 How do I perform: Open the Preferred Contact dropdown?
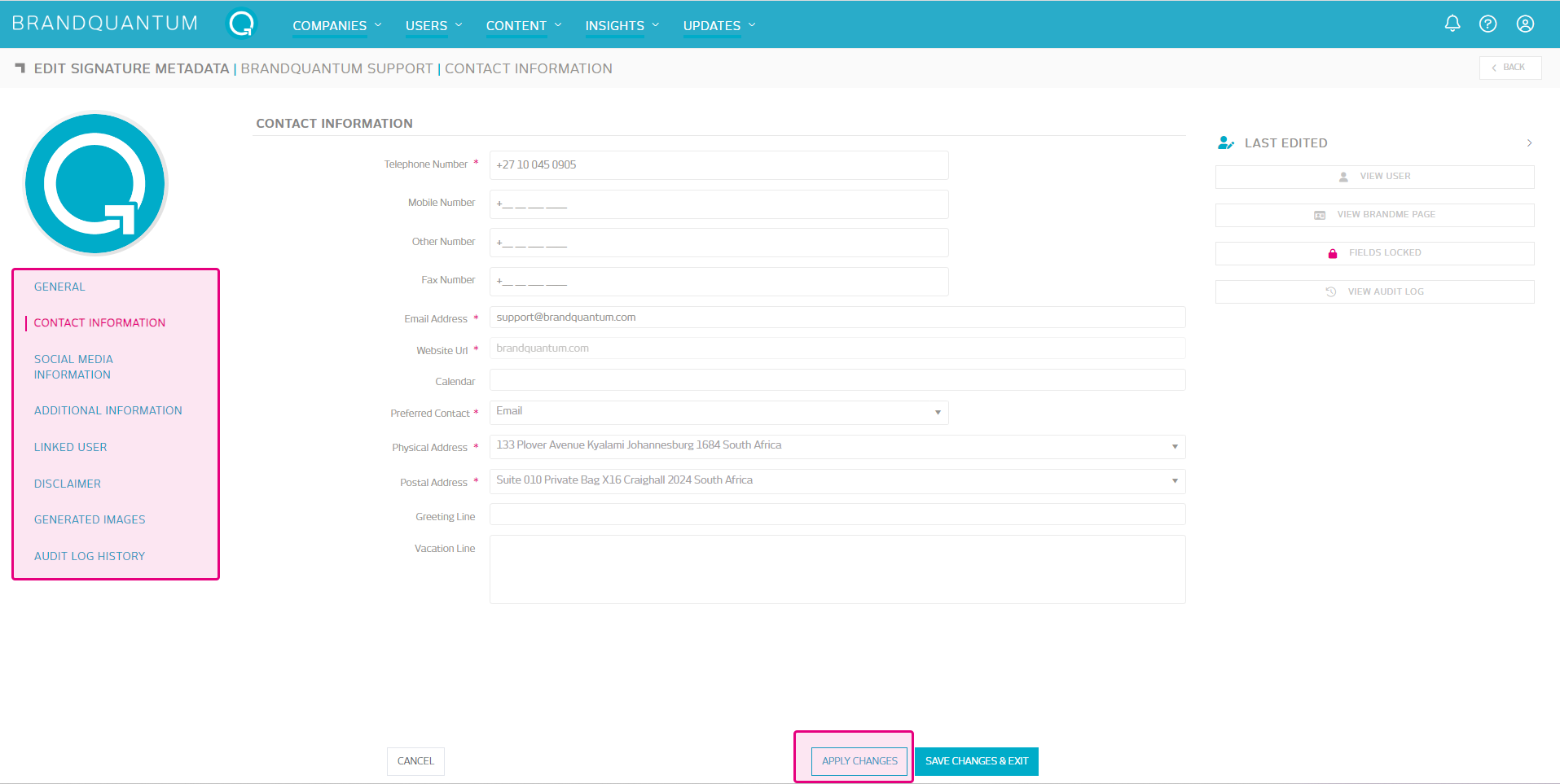pos(718,412)
